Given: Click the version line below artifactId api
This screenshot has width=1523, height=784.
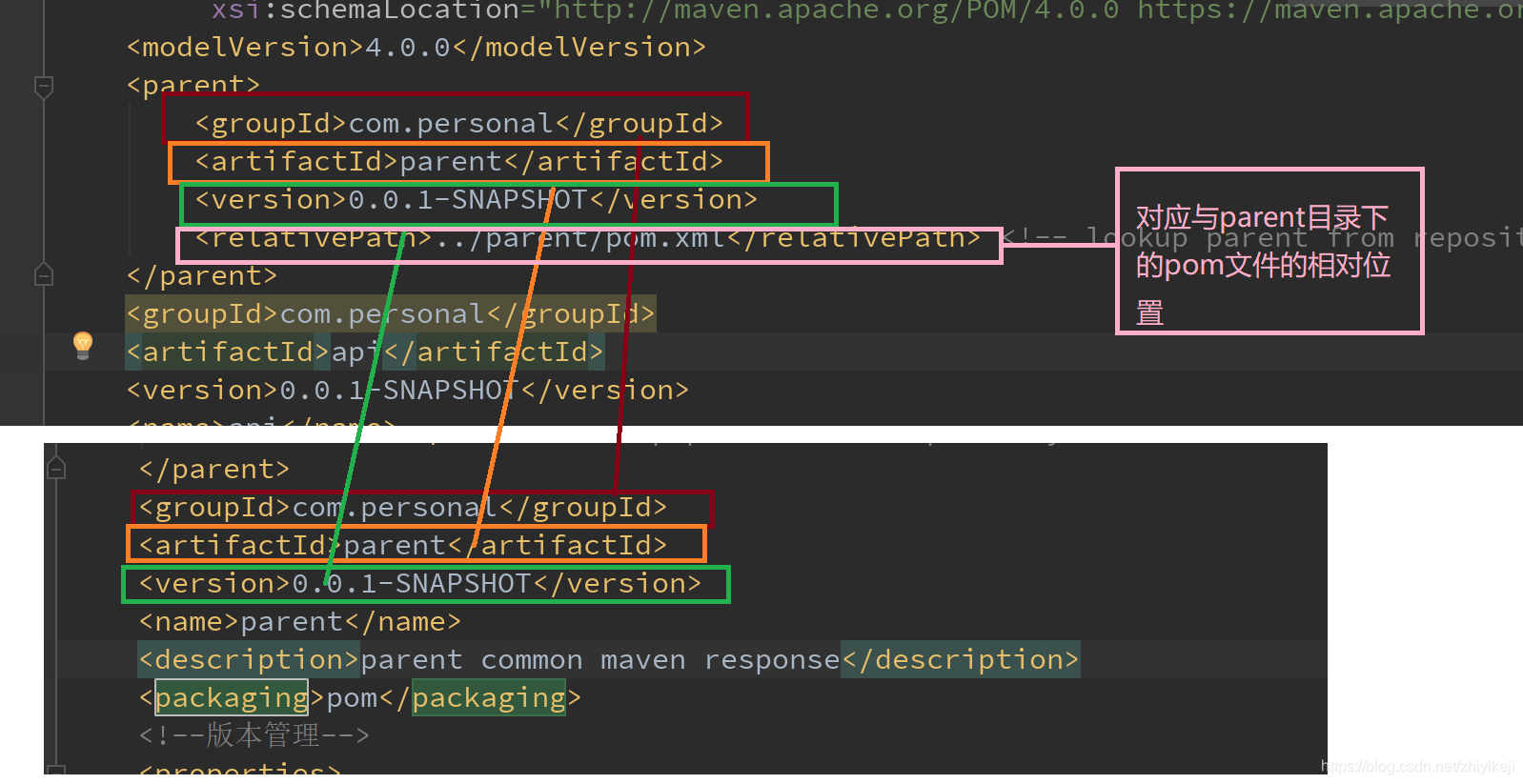Looking at the screenshot, I should tap(408, 391).
